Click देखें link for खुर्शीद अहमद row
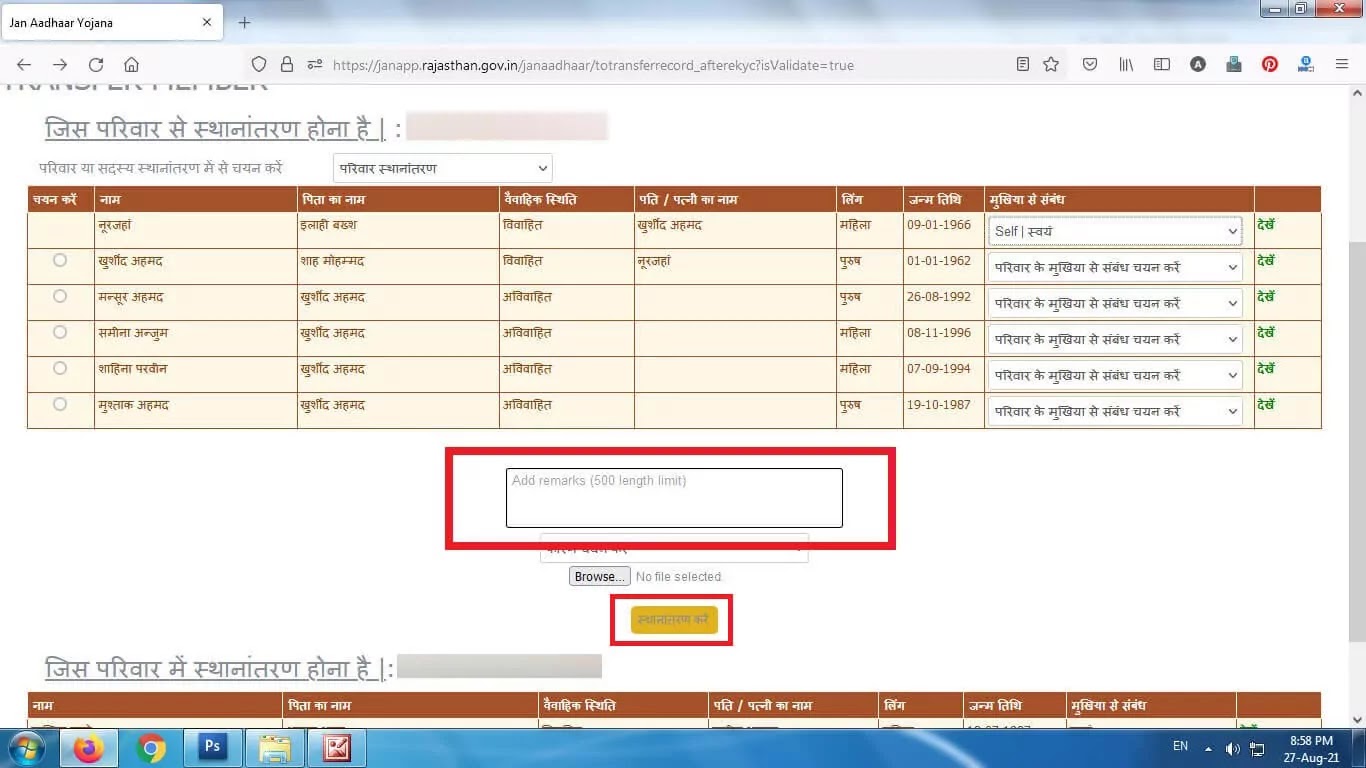The image size is (1366, 768). [1266, 261]
